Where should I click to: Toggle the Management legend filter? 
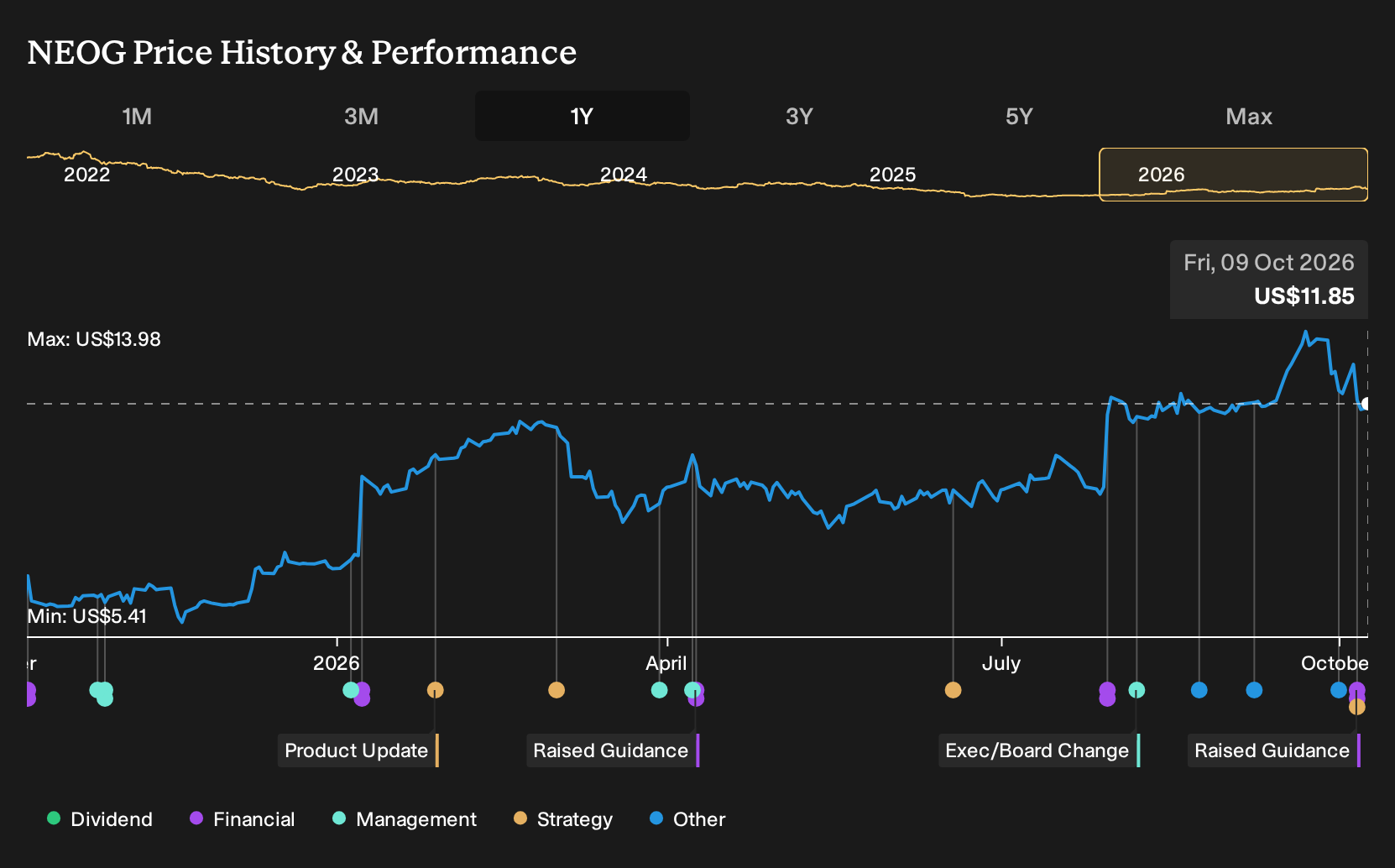pyautogui.click(x=405, y=819)
